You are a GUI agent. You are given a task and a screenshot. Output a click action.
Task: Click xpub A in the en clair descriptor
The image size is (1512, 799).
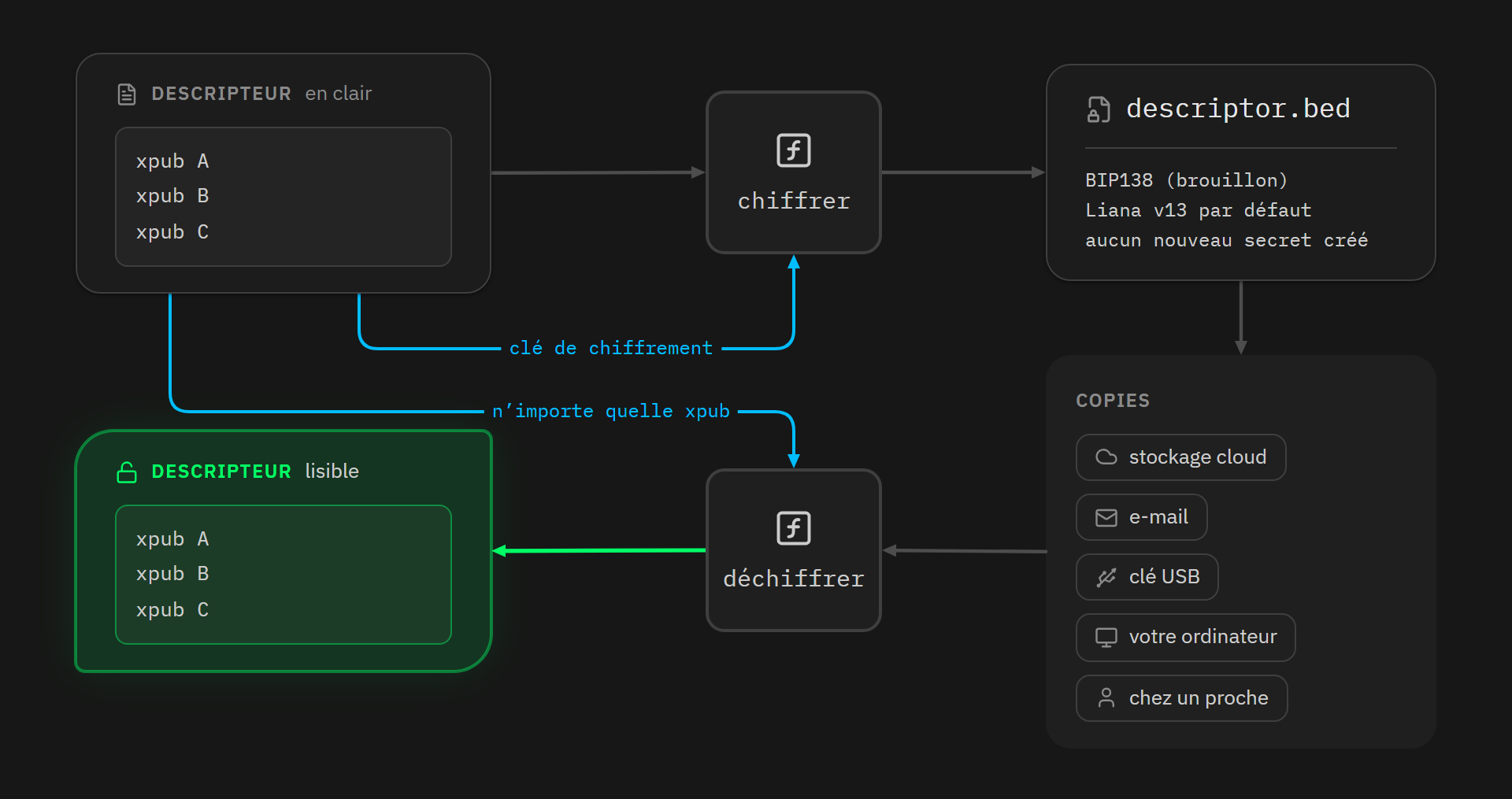click(172, 161)
